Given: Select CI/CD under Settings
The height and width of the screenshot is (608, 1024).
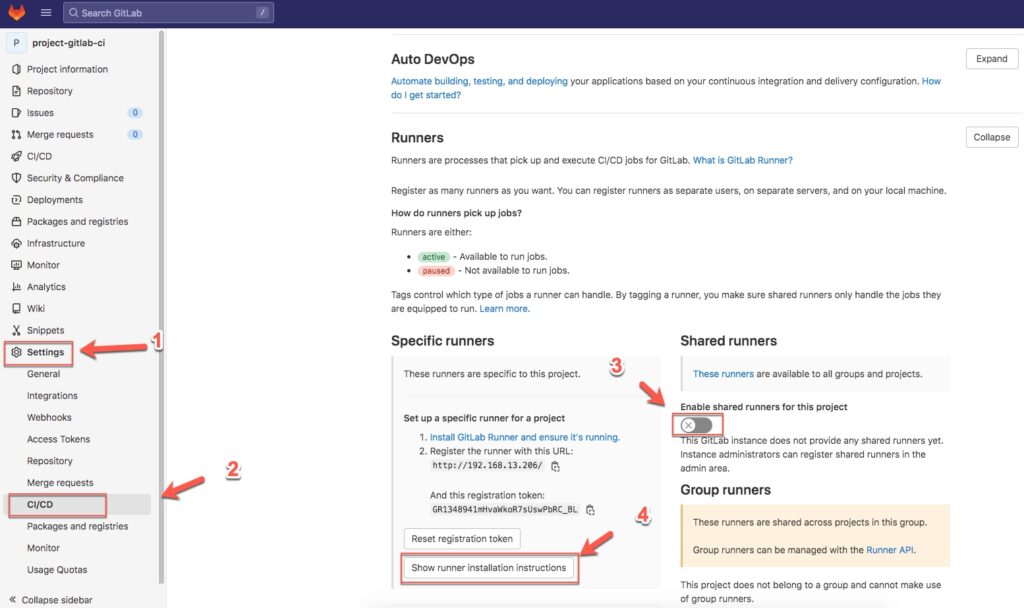Looking at the screenshot, I should coord(40,504).
